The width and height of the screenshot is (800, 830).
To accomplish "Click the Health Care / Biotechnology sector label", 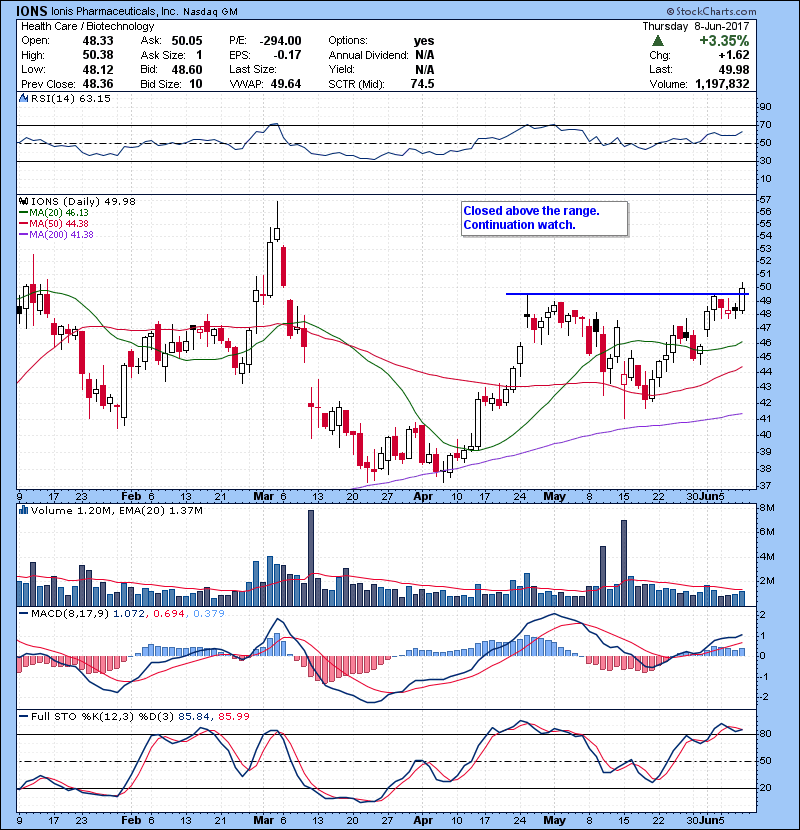I will tap(87, 26).
